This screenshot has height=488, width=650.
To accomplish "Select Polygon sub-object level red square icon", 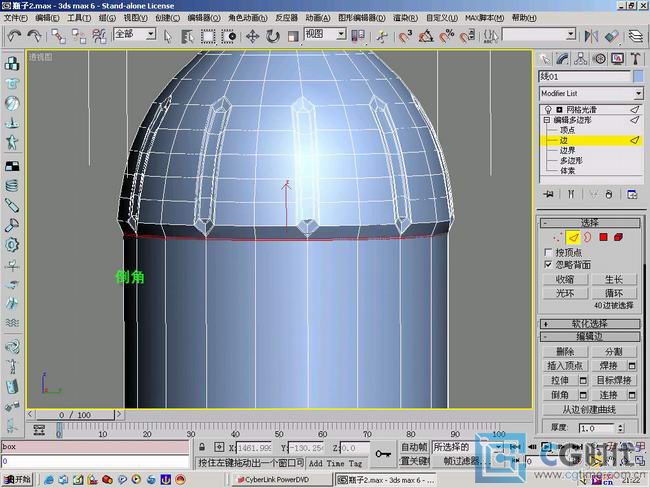I will pyautogui.click(x=603, y=237).
